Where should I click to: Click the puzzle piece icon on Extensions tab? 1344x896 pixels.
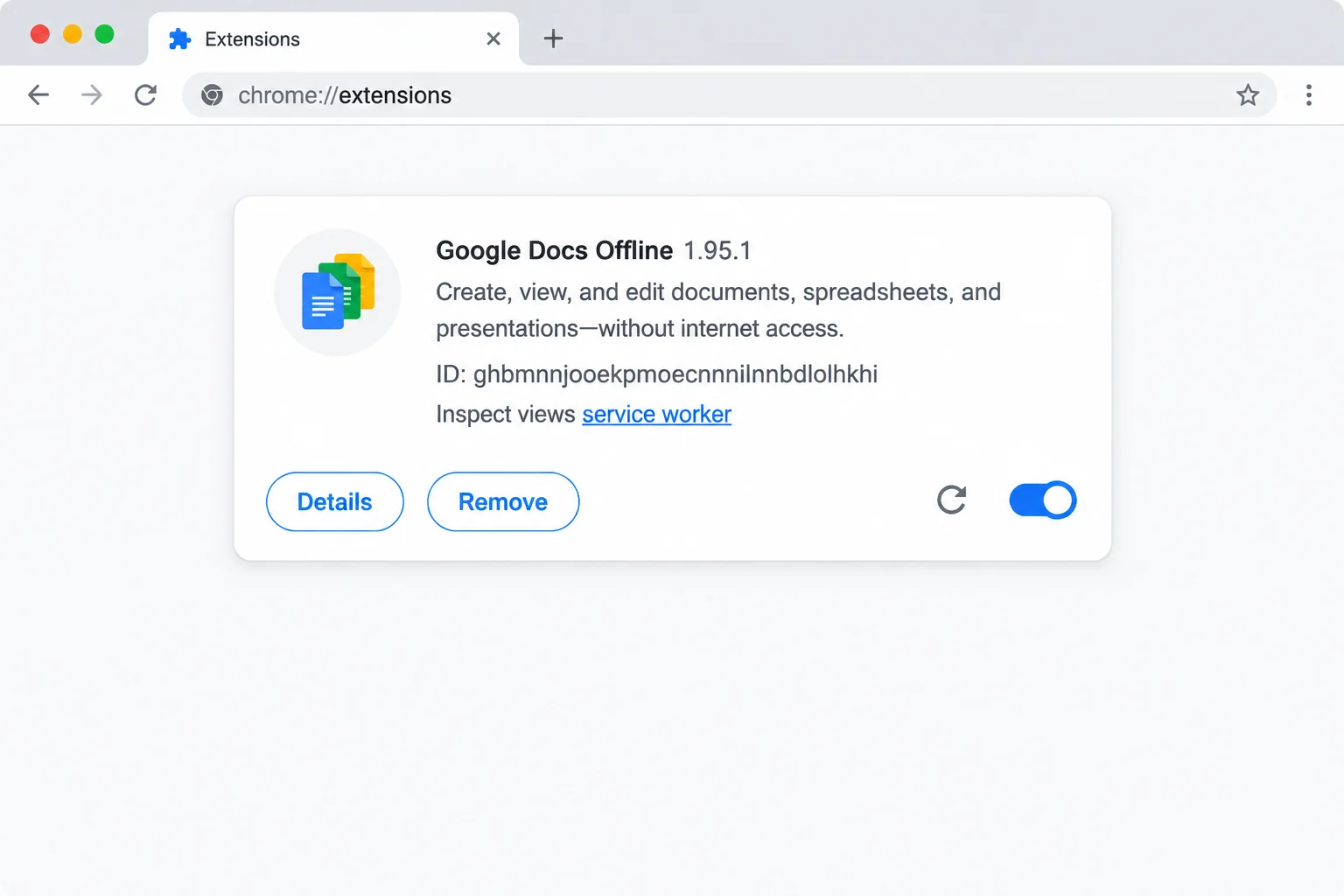pyautogui.click(x=179, y=38)
